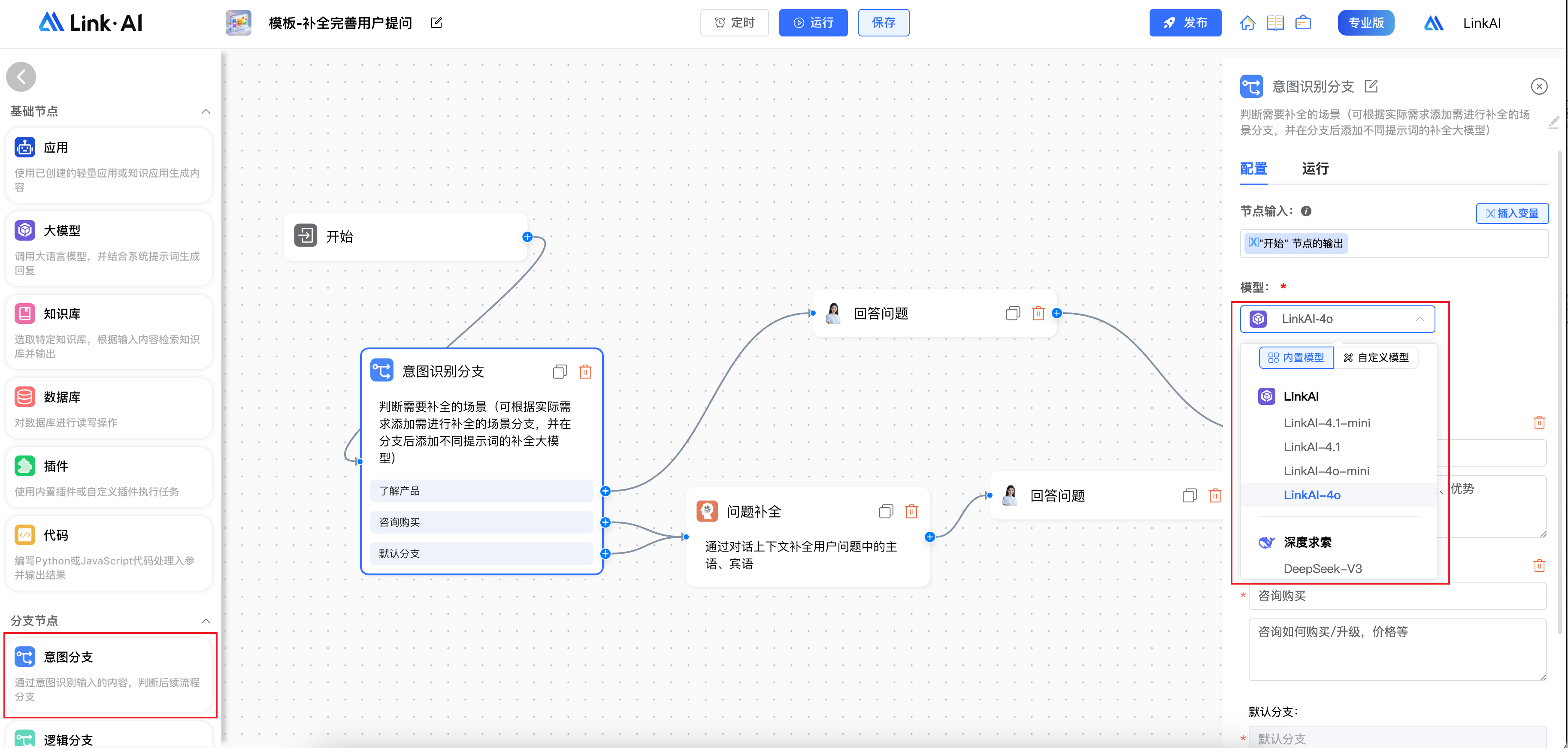Select the 开始 node on canvas
Image resolution: width=1568 pixels, height=748 pixels.
[406, 237]
